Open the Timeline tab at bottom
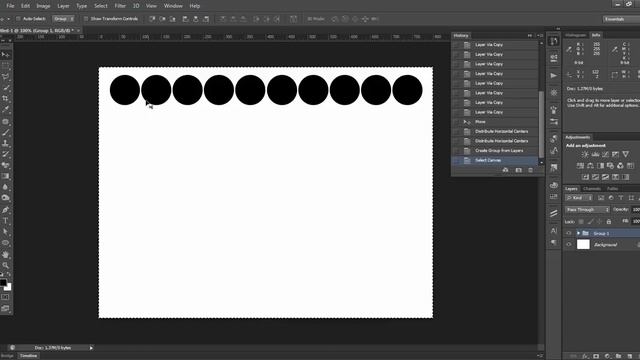Screen dimensions: 640x360 29,356
